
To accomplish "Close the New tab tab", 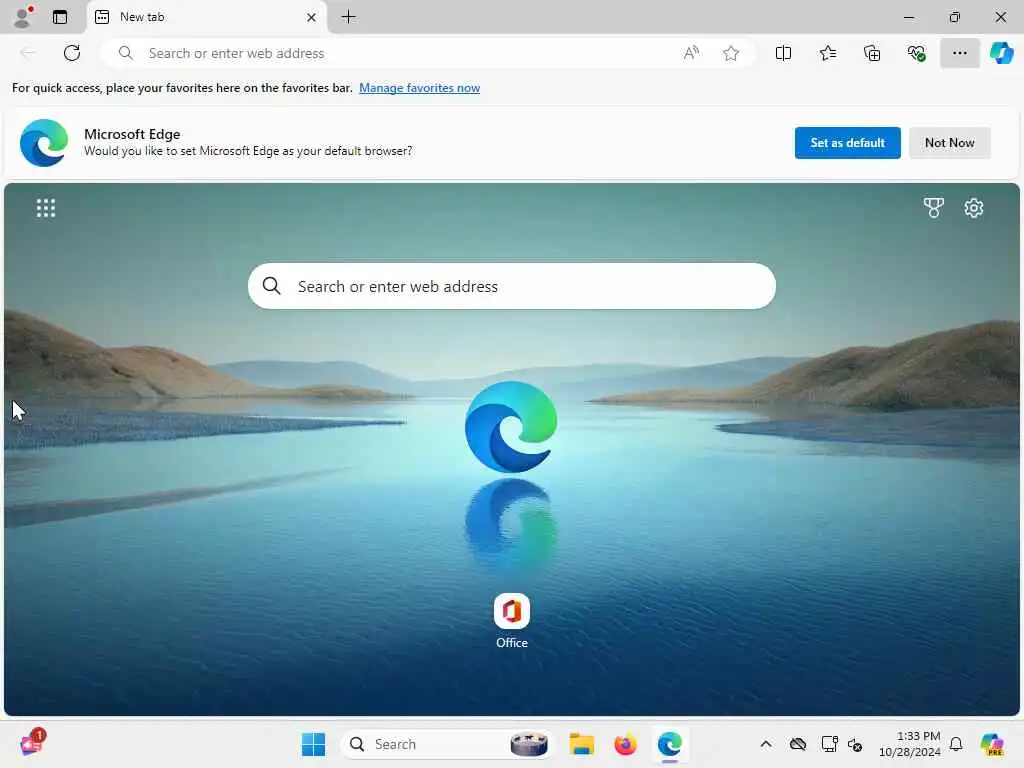I will (x=312, y=17).
